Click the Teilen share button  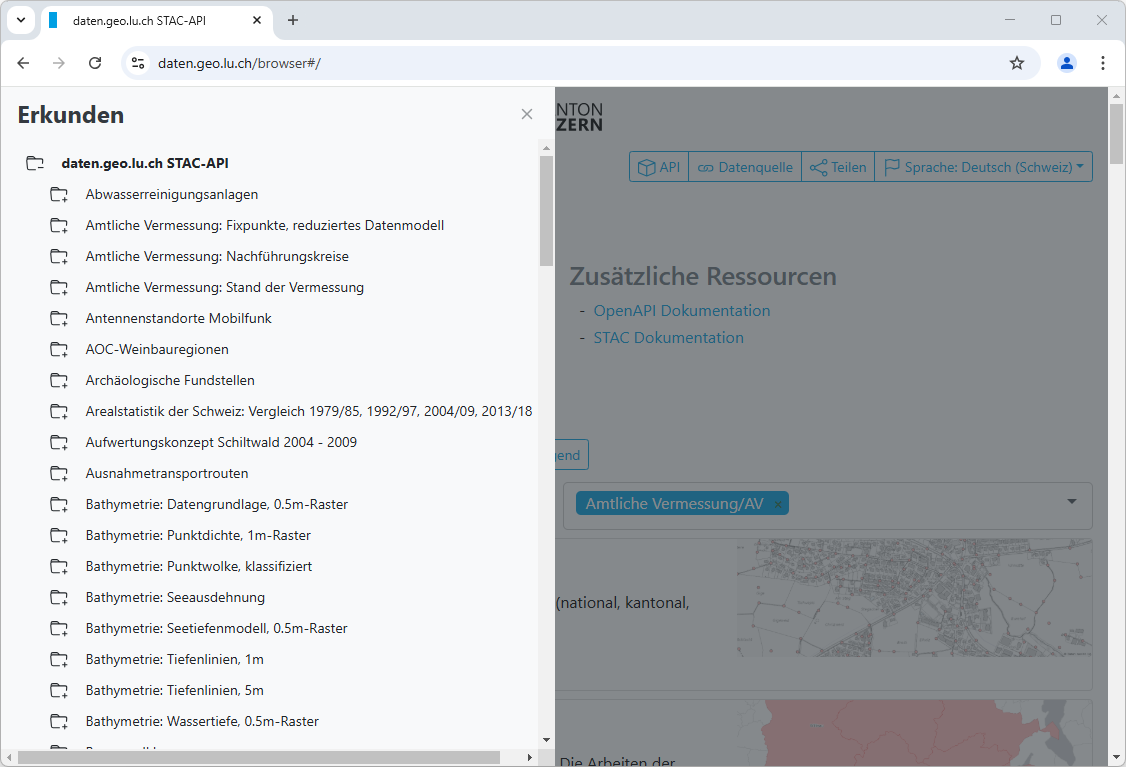click(x=838, y=167)
